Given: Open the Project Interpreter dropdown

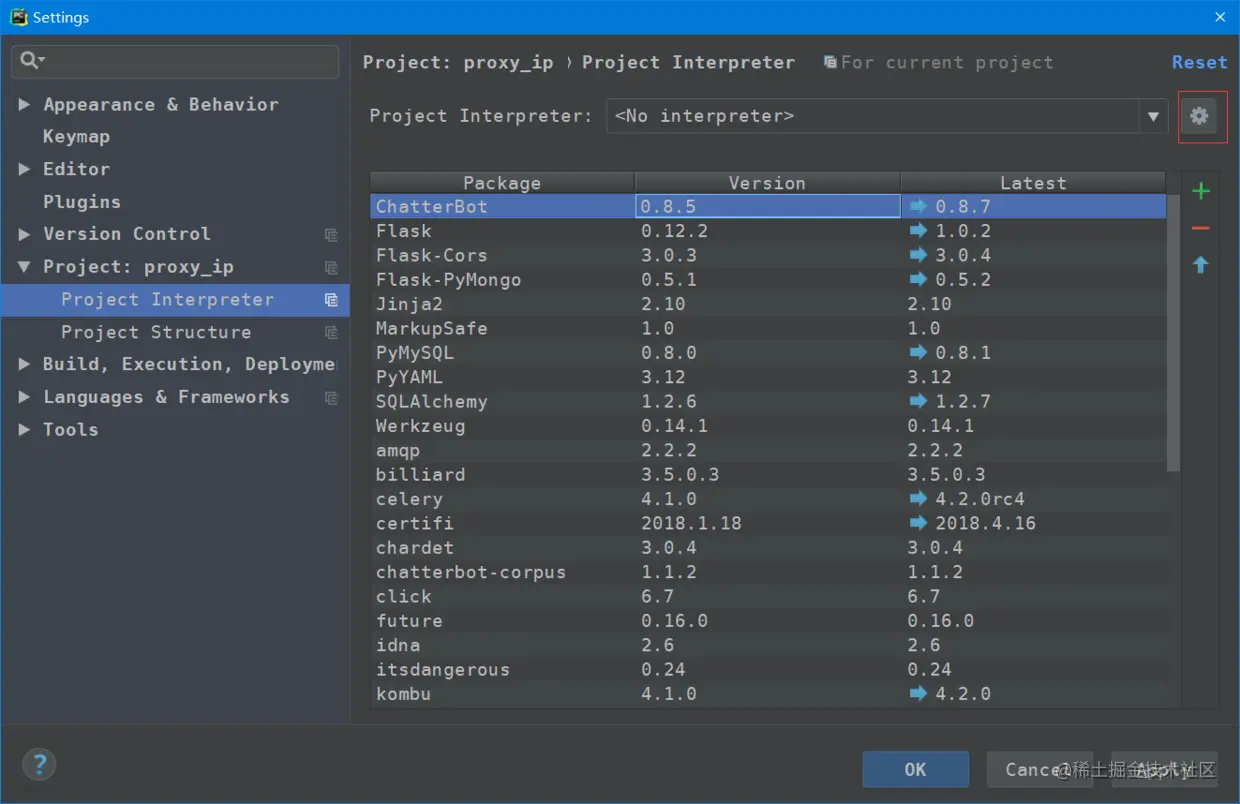Looking at the screenshot, I should point(1153,116).
